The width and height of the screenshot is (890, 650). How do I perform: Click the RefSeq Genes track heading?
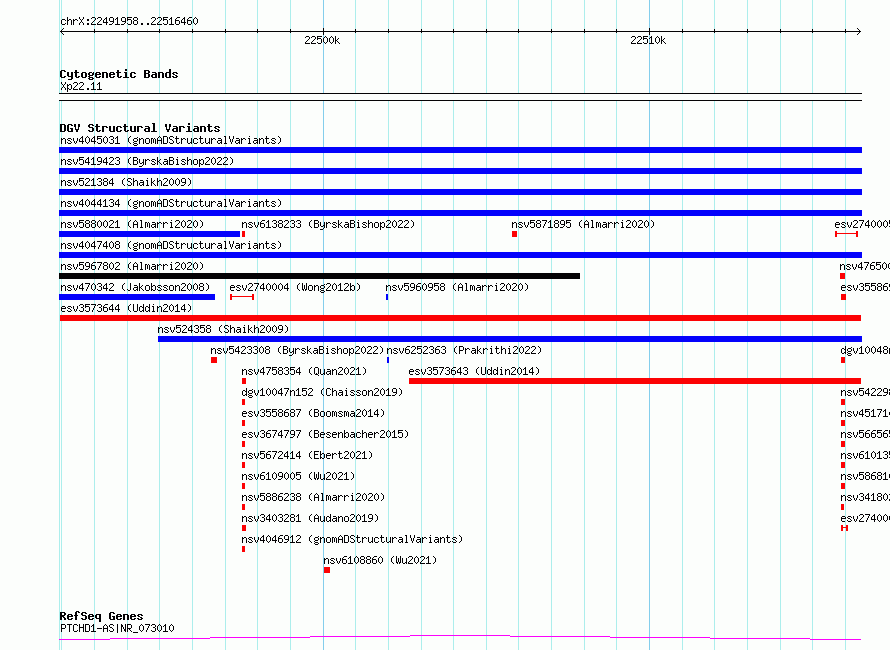[x=102, y=616]
